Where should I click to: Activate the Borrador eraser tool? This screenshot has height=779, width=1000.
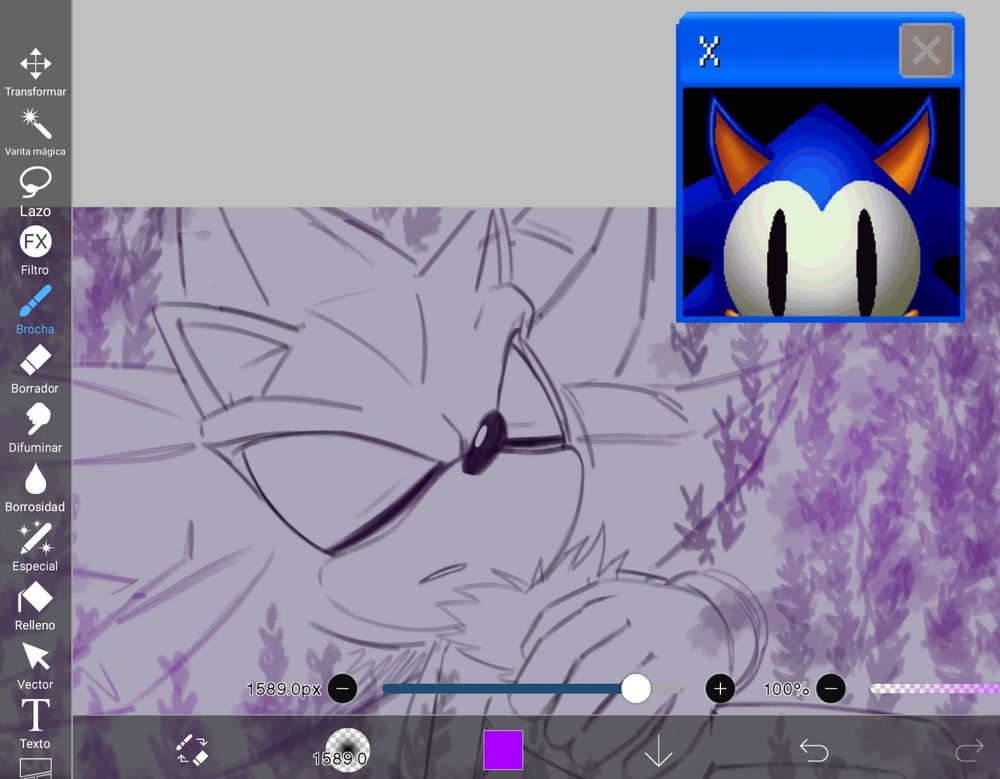click(36, 369)
